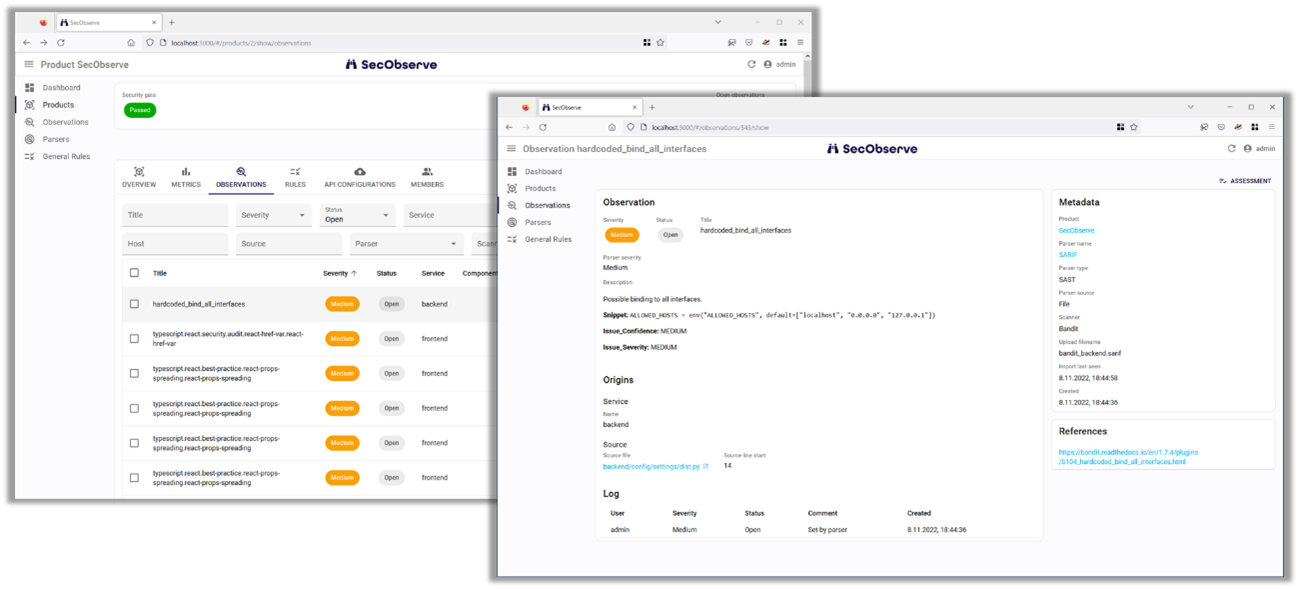Image resolution: width=1299 pixels, height=589 pixels.
Task: Click Products icon in Observation window sidebar
Action: (512, 189)
